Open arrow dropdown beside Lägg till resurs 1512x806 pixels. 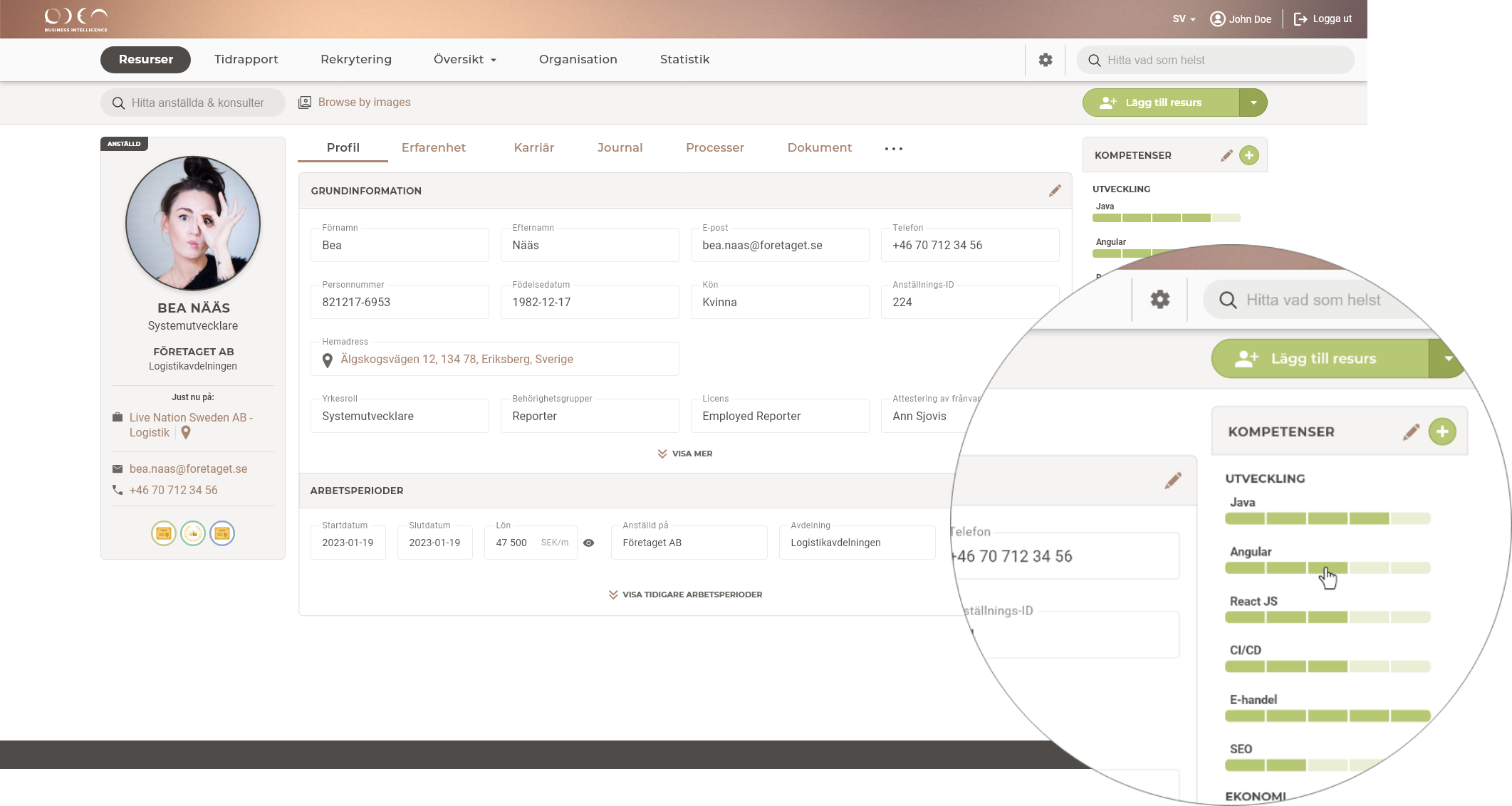click(x=1253, y=103)
